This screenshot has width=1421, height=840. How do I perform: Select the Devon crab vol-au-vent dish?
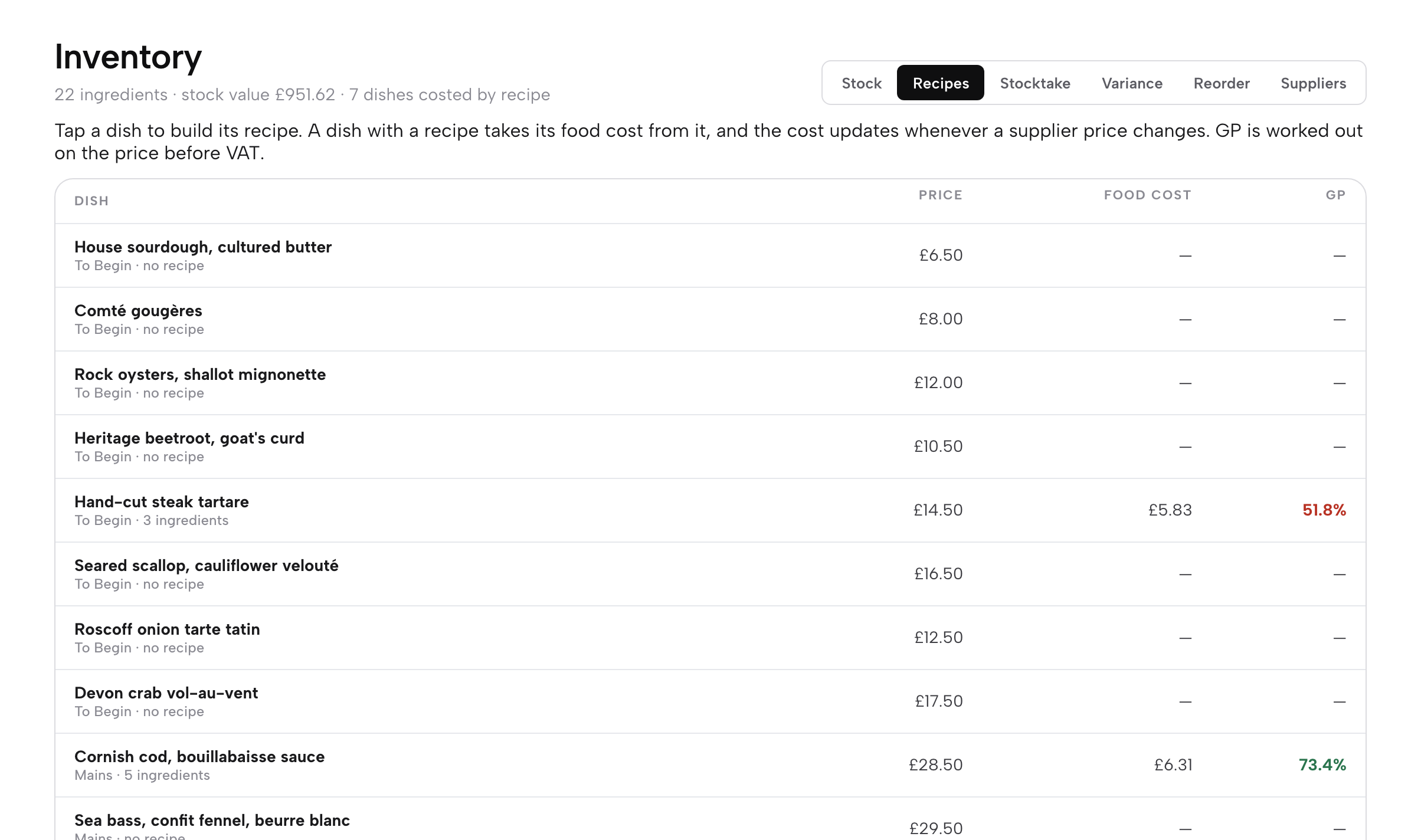(710, 701)
